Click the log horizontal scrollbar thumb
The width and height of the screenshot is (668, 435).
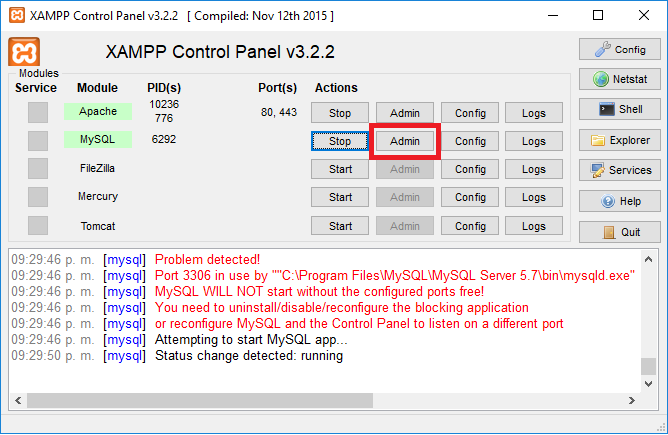tap(200, 400)
